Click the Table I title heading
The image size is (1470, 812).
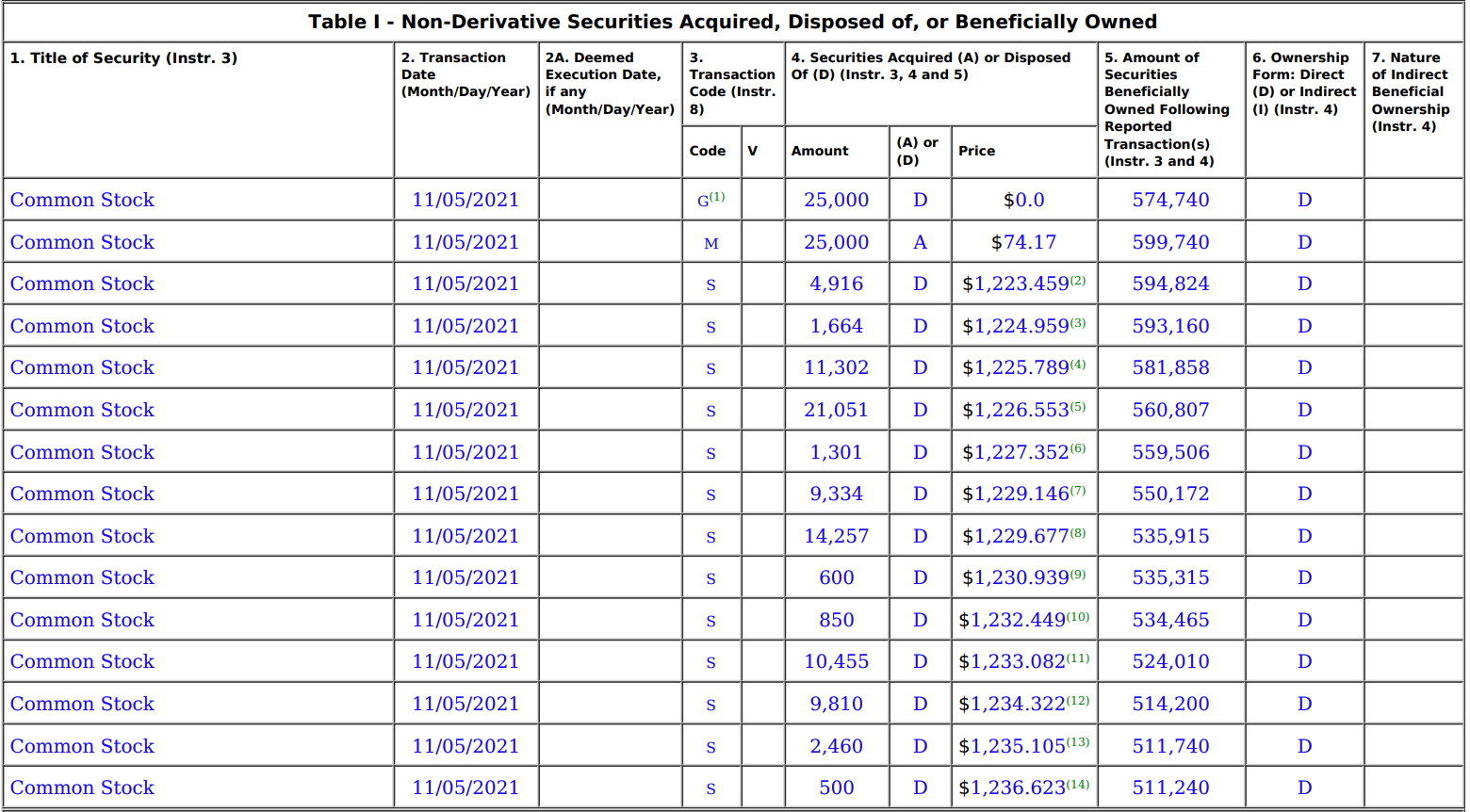(732, 22)
